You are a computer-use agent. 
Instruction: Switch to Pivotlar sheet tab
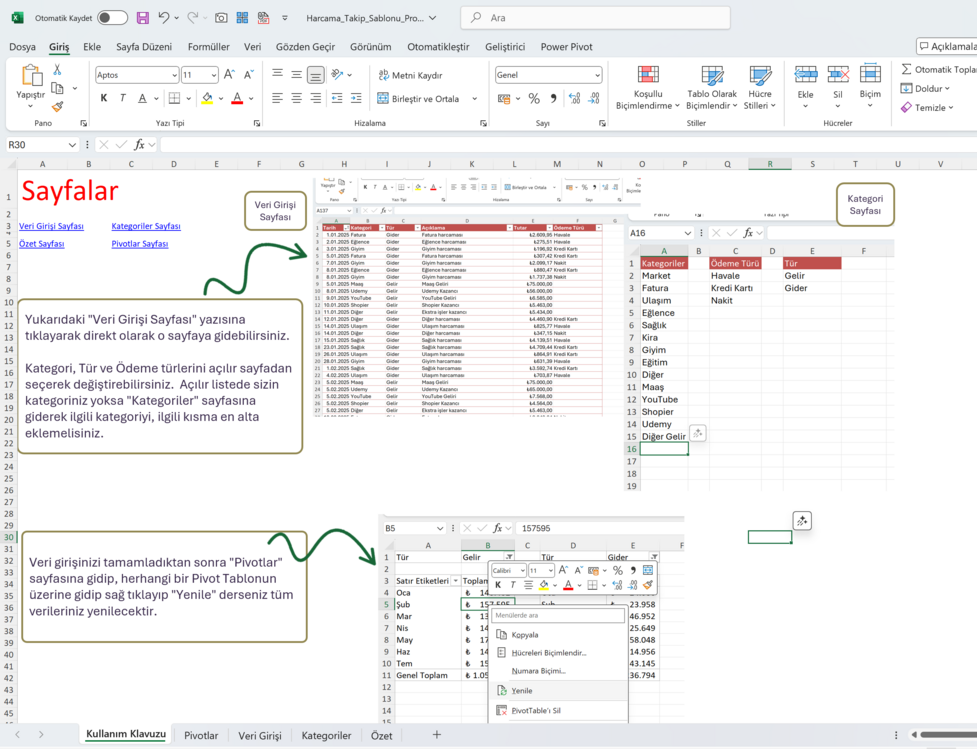click(201, 735)
